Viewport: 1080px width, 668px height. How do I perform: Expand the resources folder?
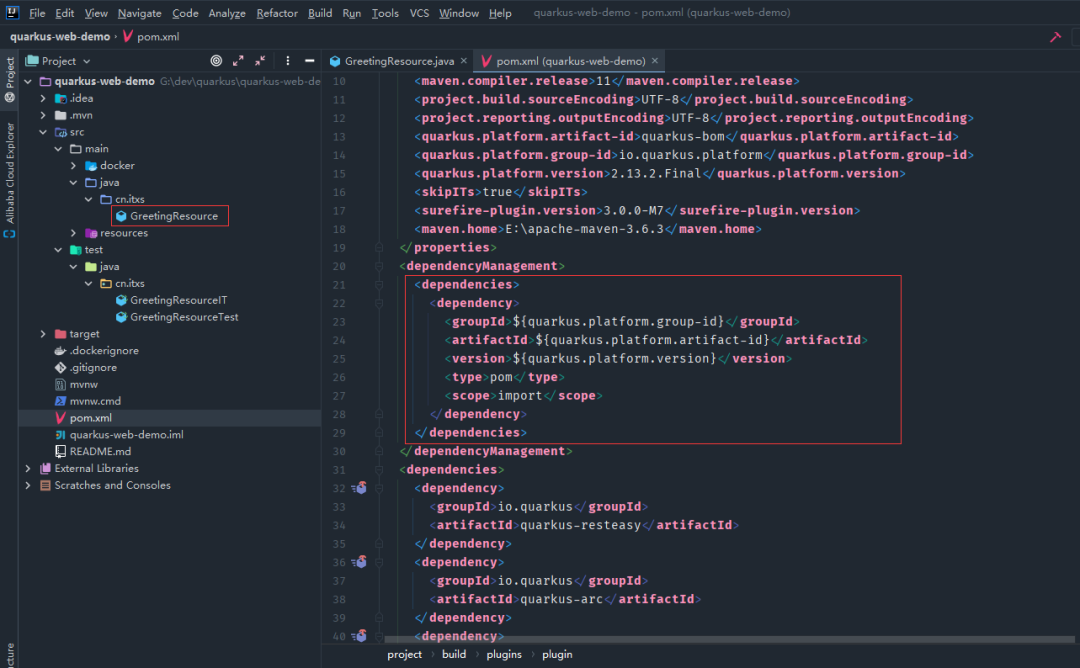(x=74, y=233)
